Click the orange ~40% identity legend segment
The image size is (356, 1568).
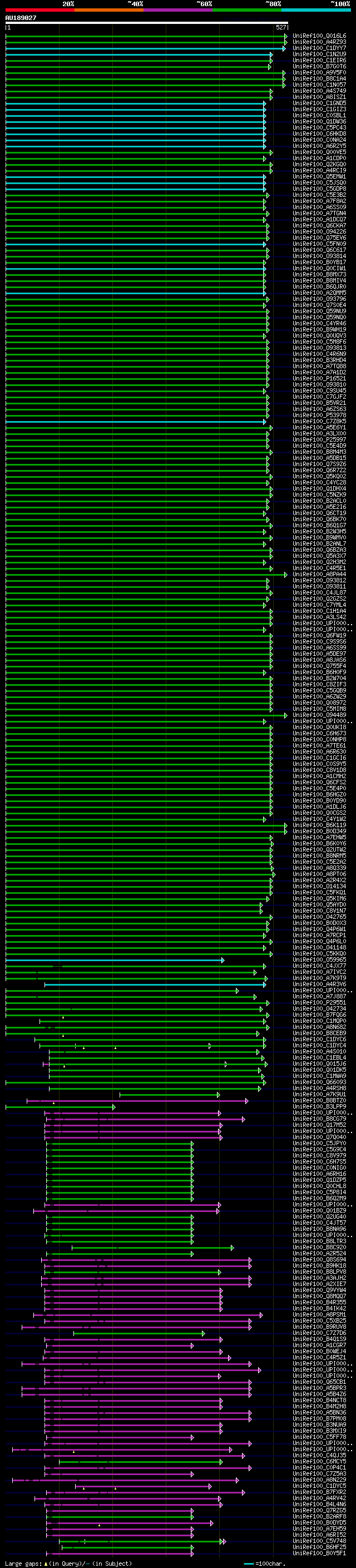[109, 11]
